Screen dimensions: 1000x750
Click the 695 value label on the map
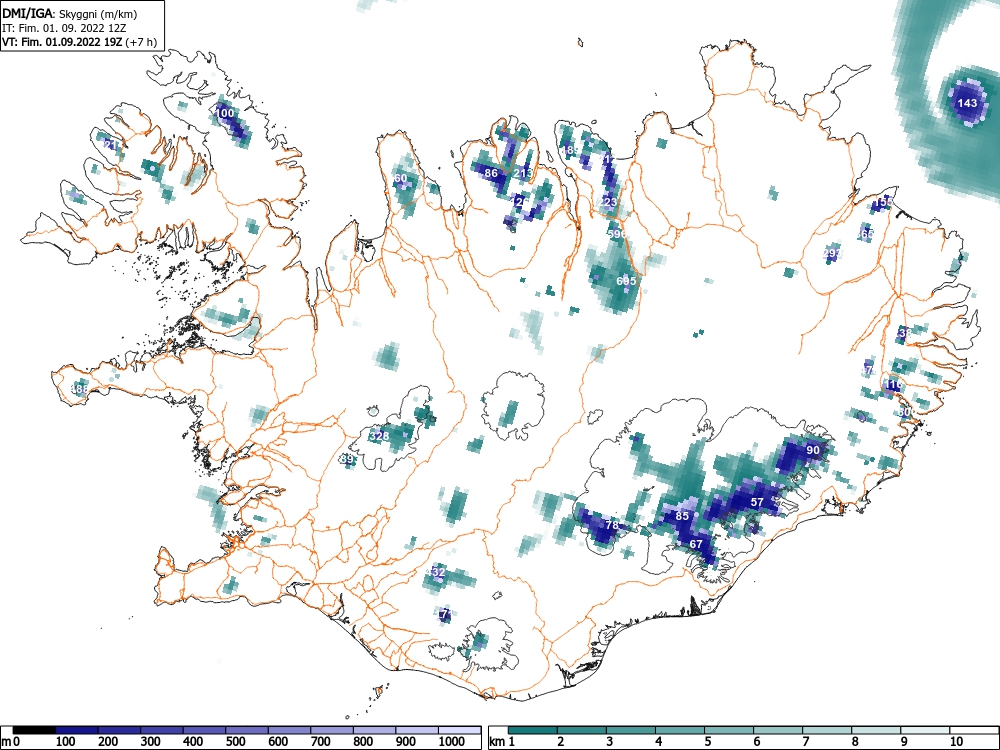click(626, 281)
